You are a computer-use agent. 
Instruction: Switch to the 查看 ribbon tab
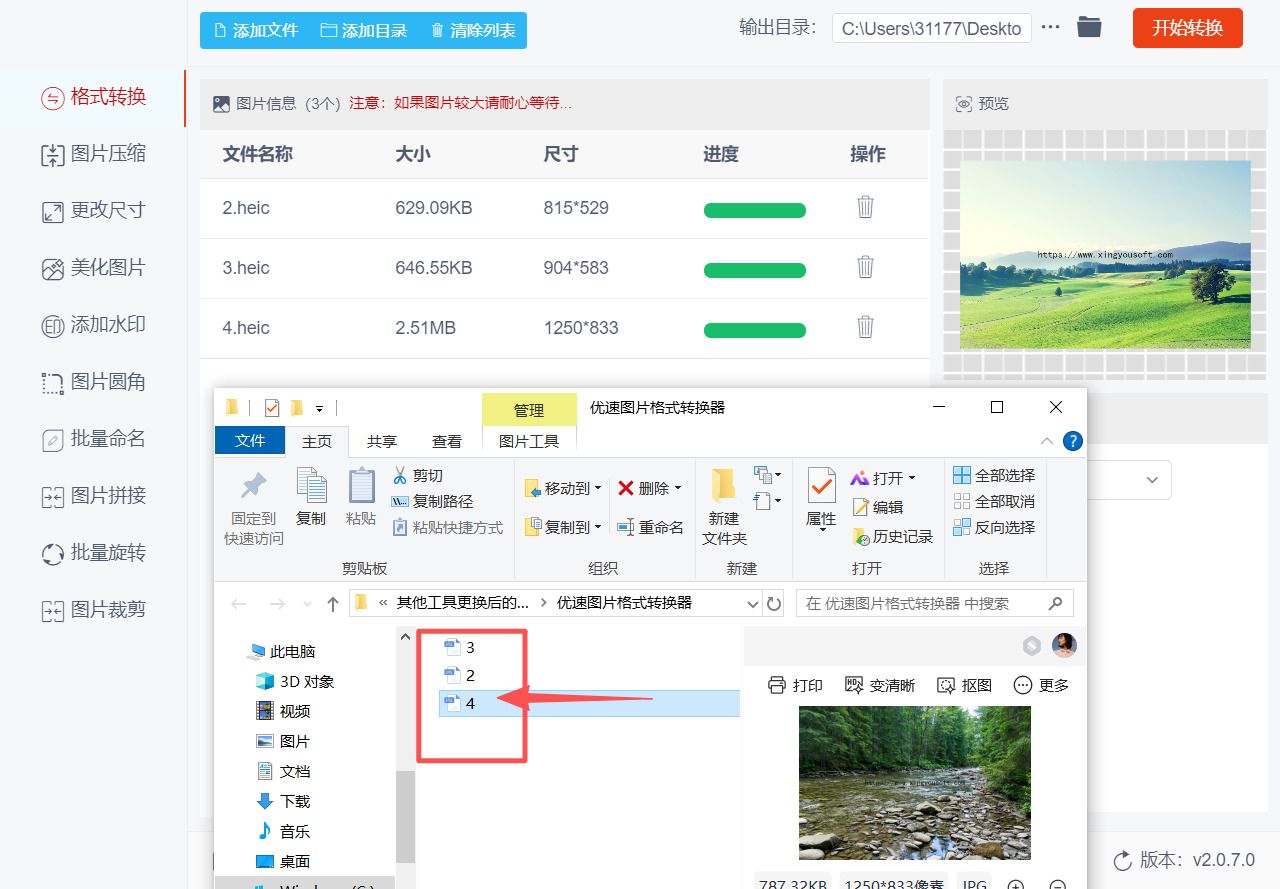(447, 441)
